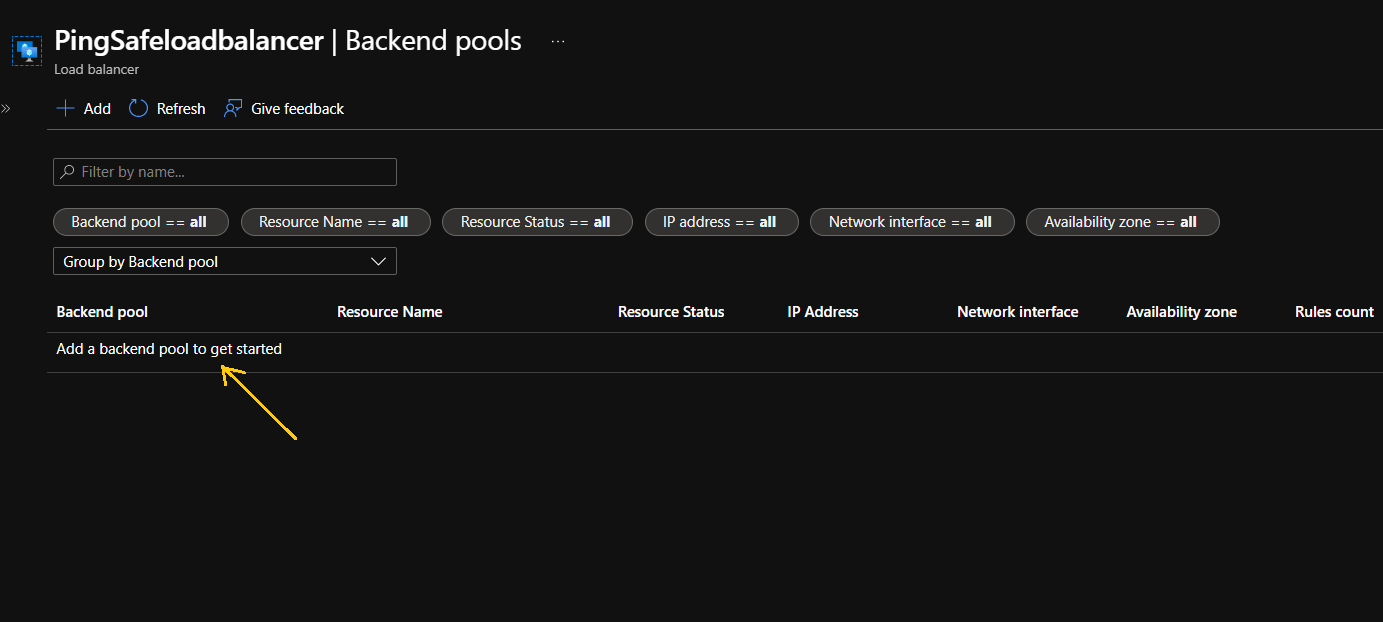Image resolution: width=1383 pixels, height=622 pixels.
Task: Sort by Backend pool column header
Action: click(102, 312)
